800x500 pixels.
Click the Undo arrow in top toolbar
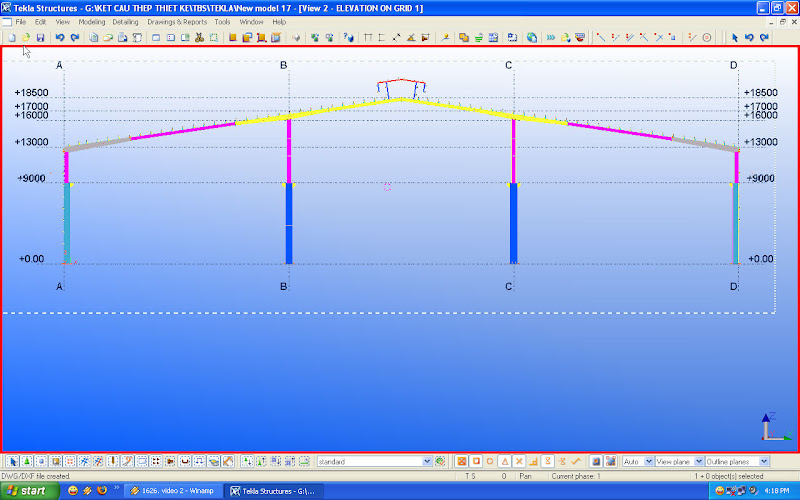pyautogui.click(x=60, y=37)
